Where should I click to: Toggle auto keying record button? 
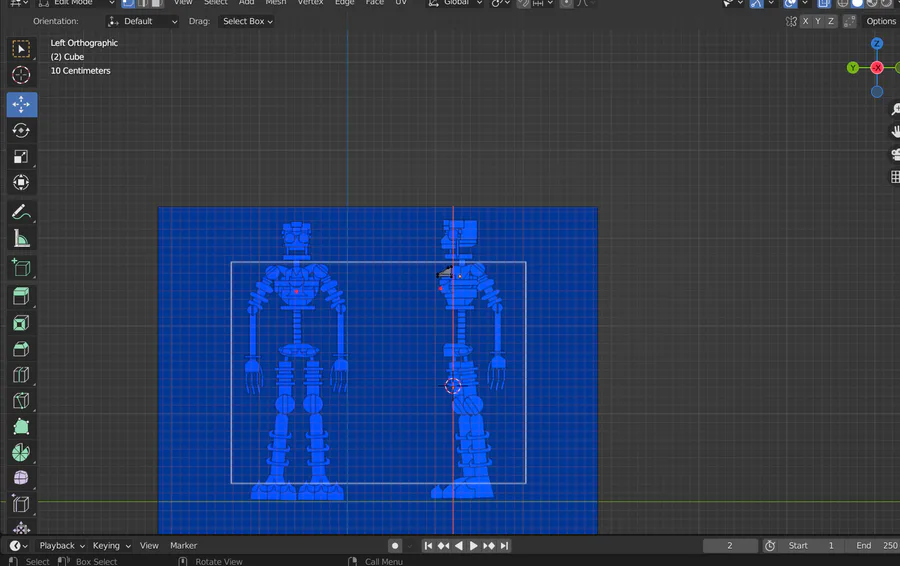[394, 546]
